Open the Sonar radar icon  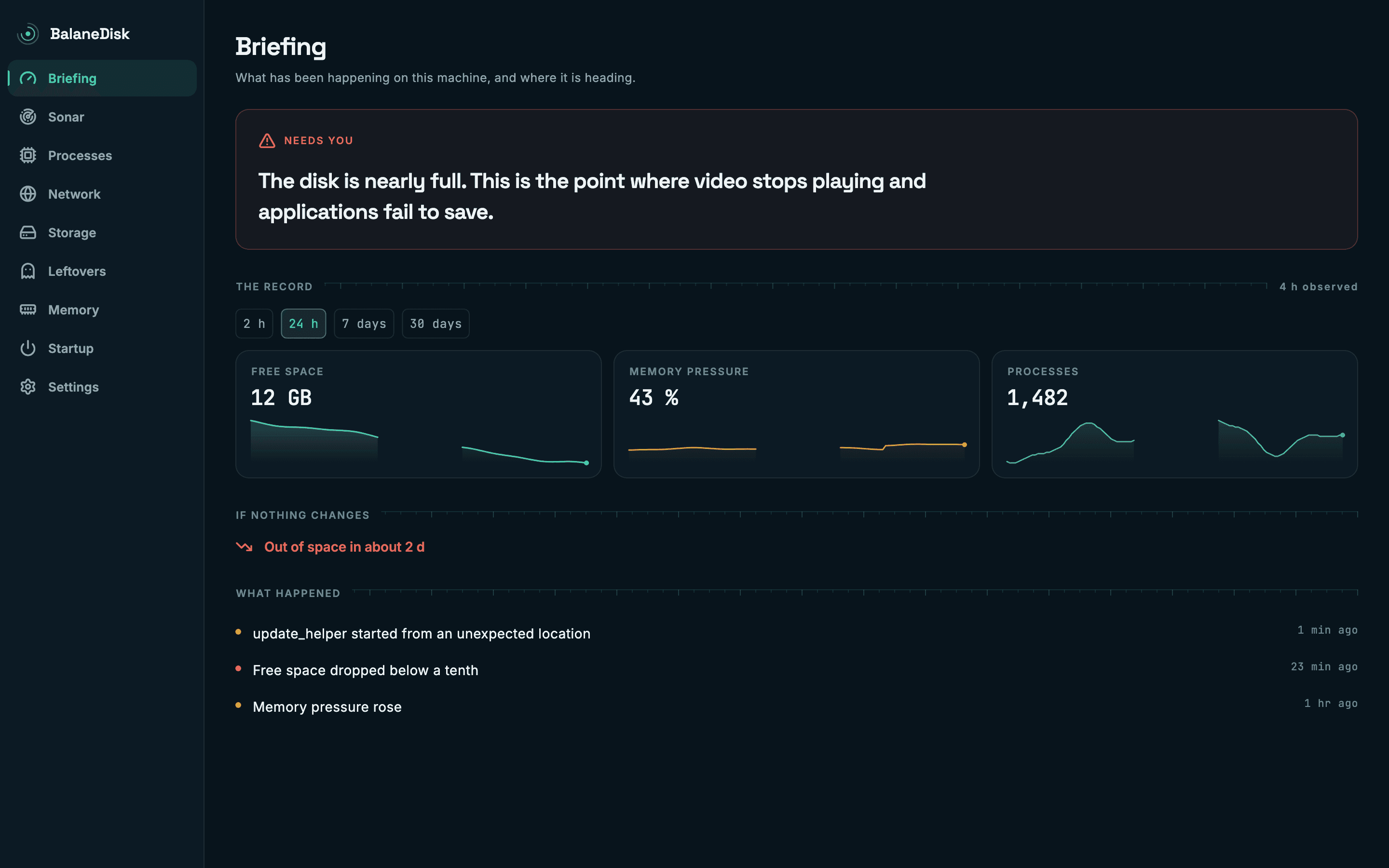click(x=27, y=117)
